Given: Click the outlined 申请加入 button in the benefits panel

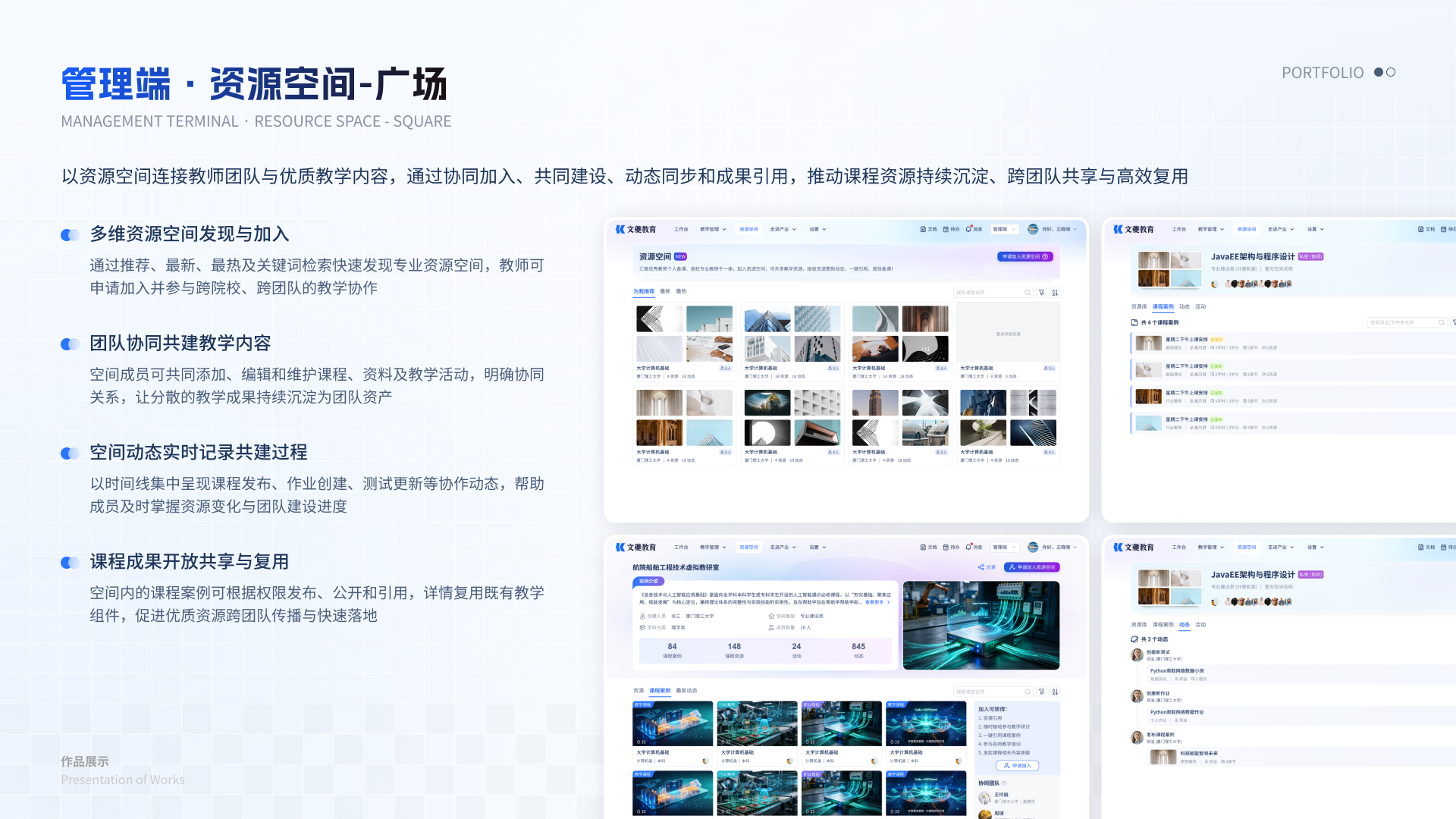Looking at the screenshot, I should (1016, 766).
